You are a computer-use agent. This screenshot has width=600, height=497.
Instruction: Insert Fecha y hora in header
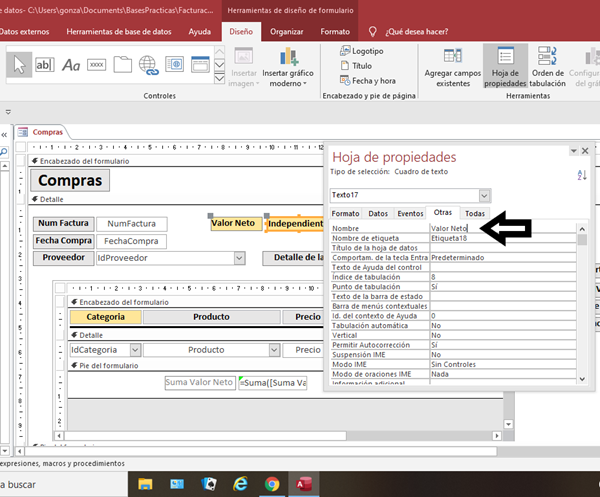pos(370,80)
